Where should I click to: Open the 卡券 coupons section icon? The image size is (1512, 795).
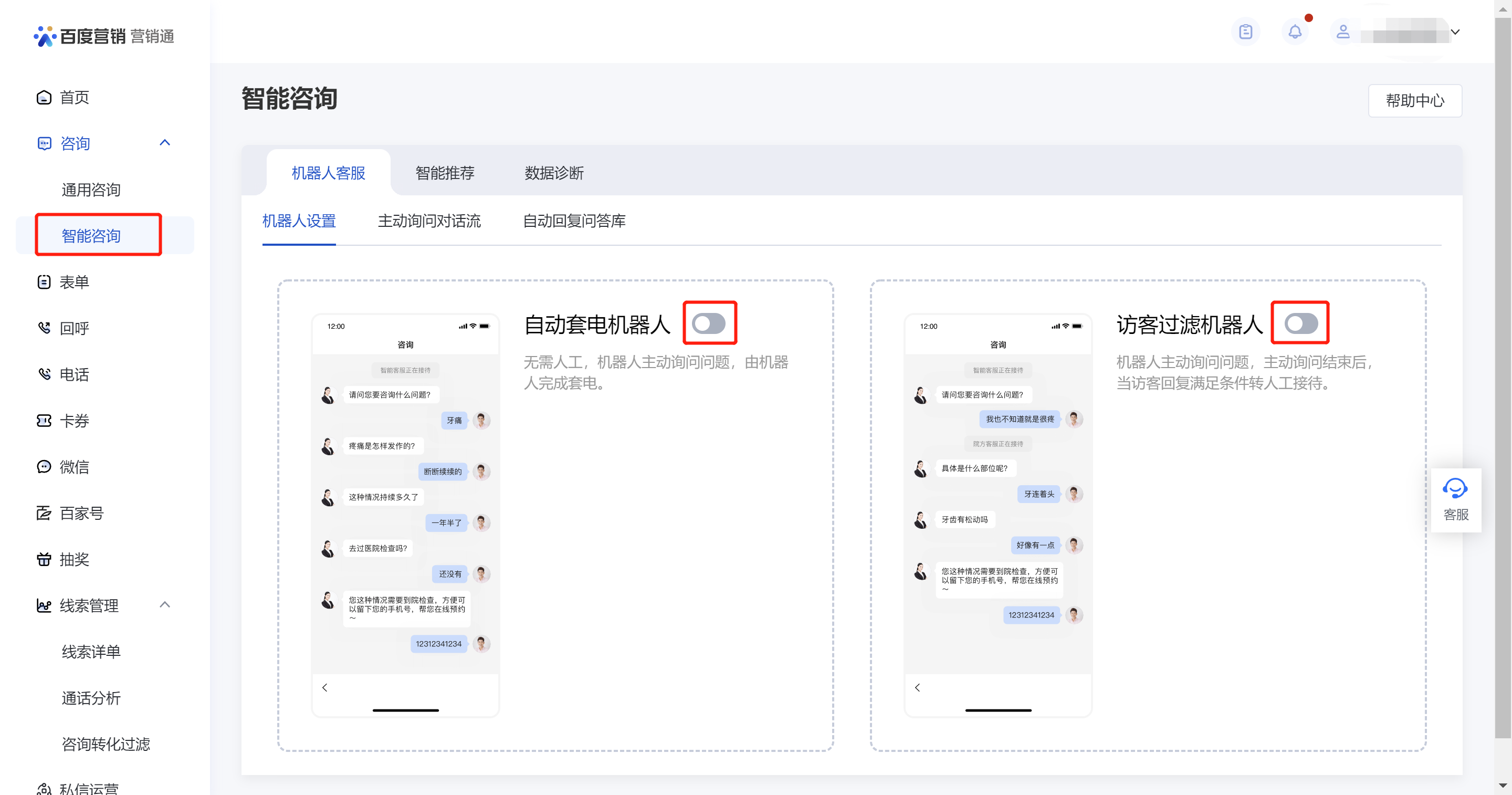44,421
